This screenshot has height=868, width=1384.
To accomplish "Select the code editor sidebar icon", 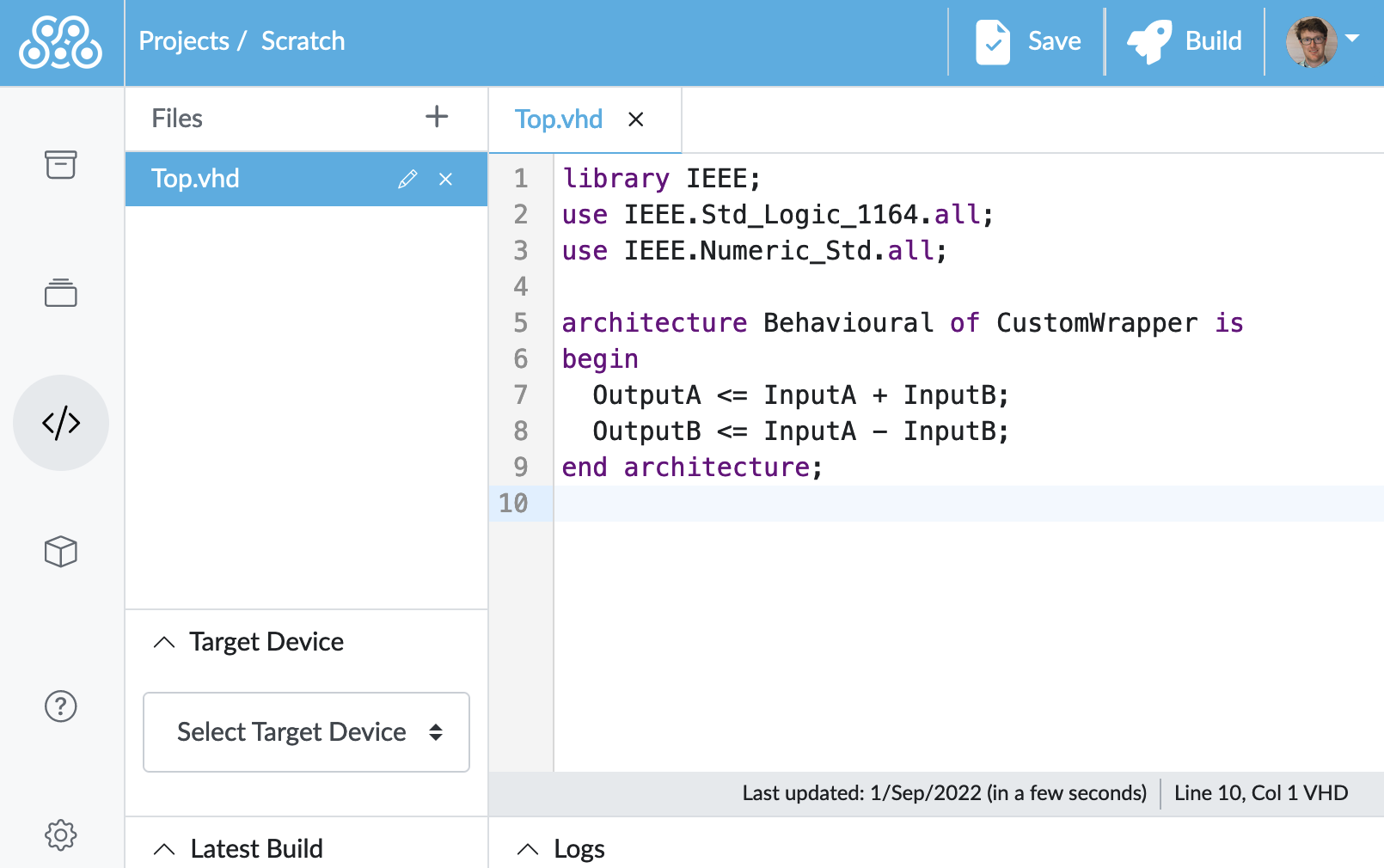I will [x=61, y=423].
